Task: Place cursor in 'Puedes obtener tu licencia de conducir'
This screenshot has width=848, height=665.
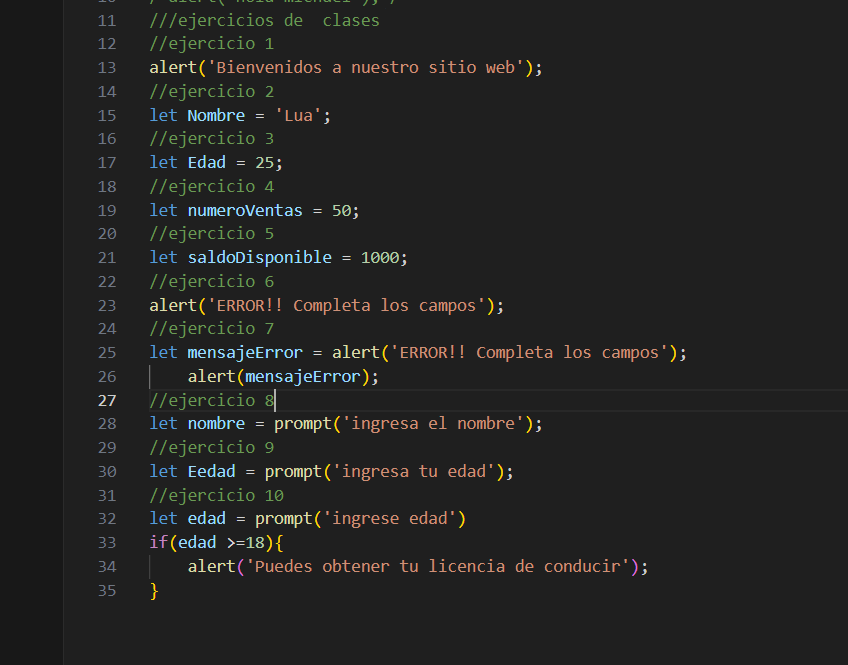Action: pos(437,567)
